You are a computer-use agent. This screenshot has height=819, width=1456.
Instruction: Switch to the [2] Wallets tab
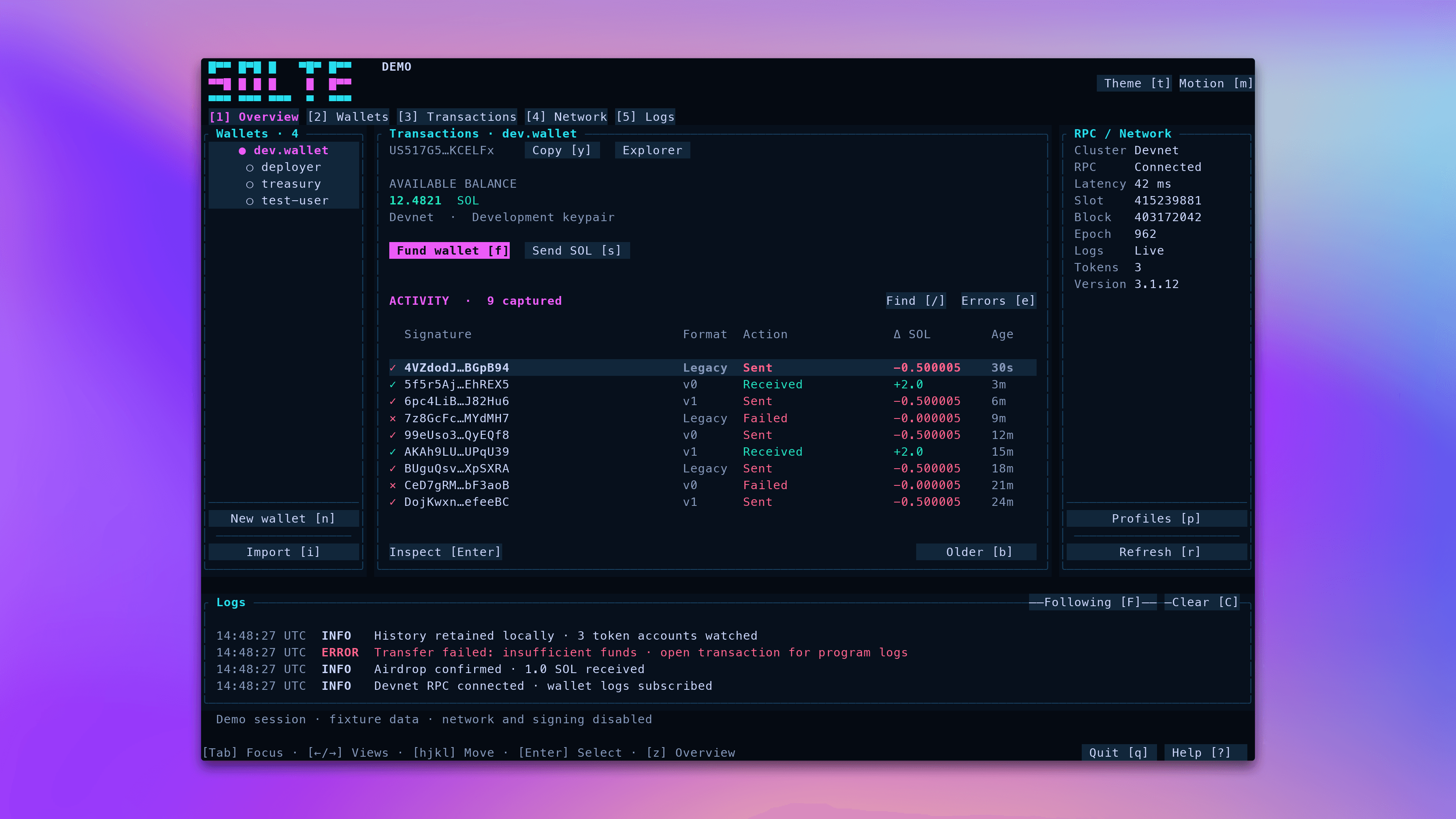(347, 117)
